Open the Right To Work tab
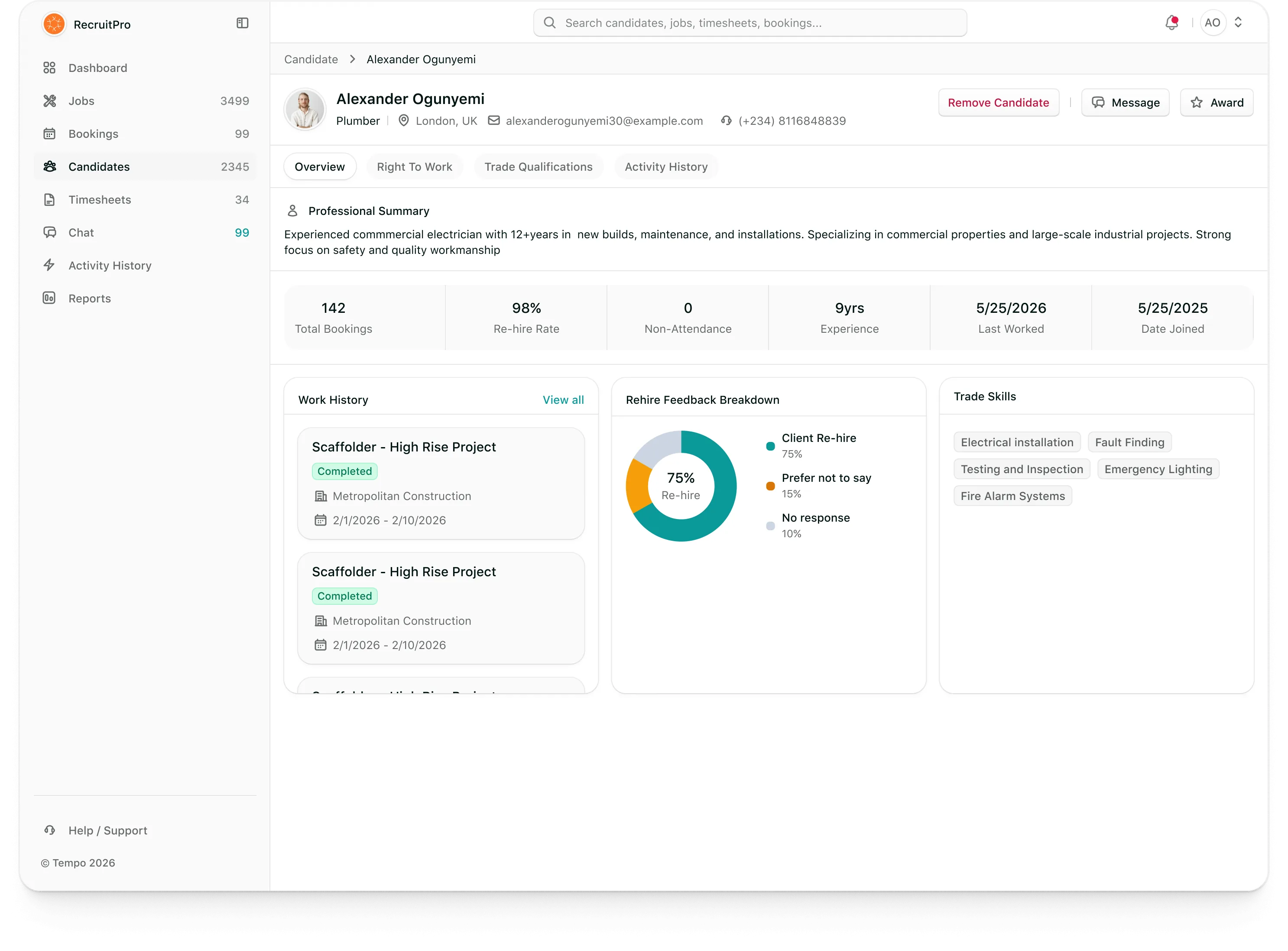This screenshot has width=1288, height=951. [x=414, y=167]
